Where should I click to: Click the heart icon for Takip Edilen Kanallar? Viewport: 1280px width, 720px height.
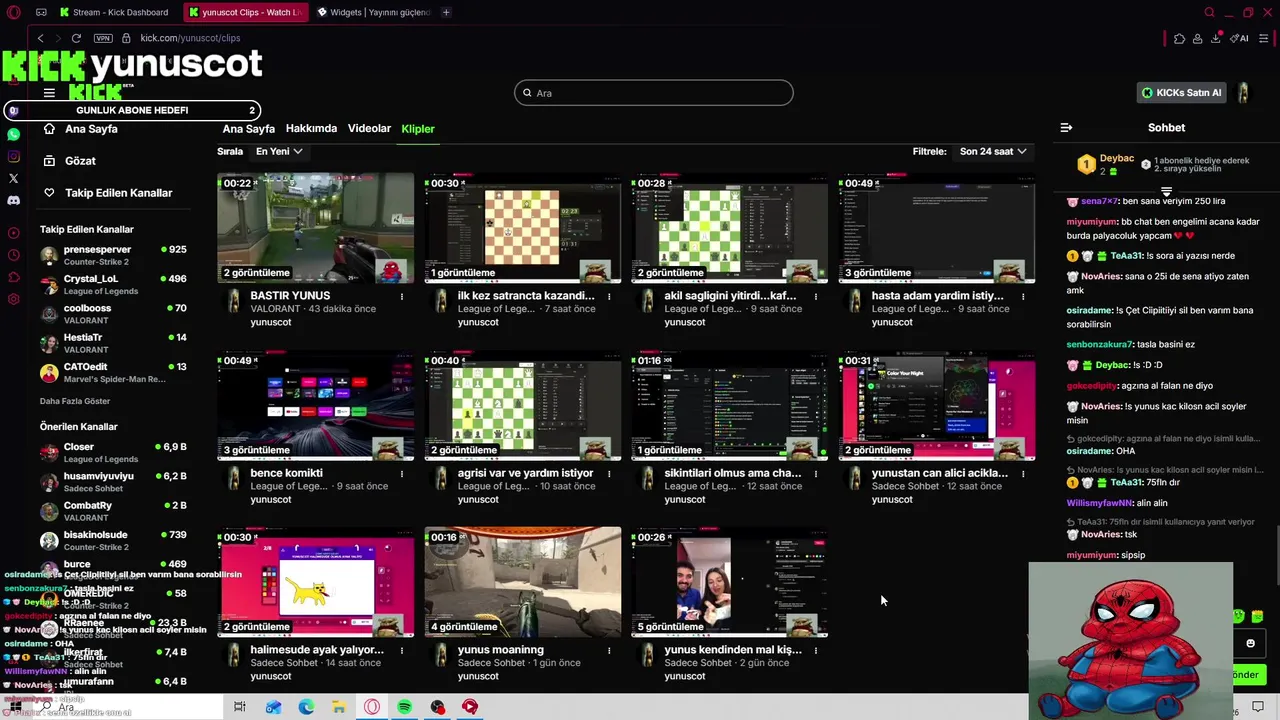[49, 193]
